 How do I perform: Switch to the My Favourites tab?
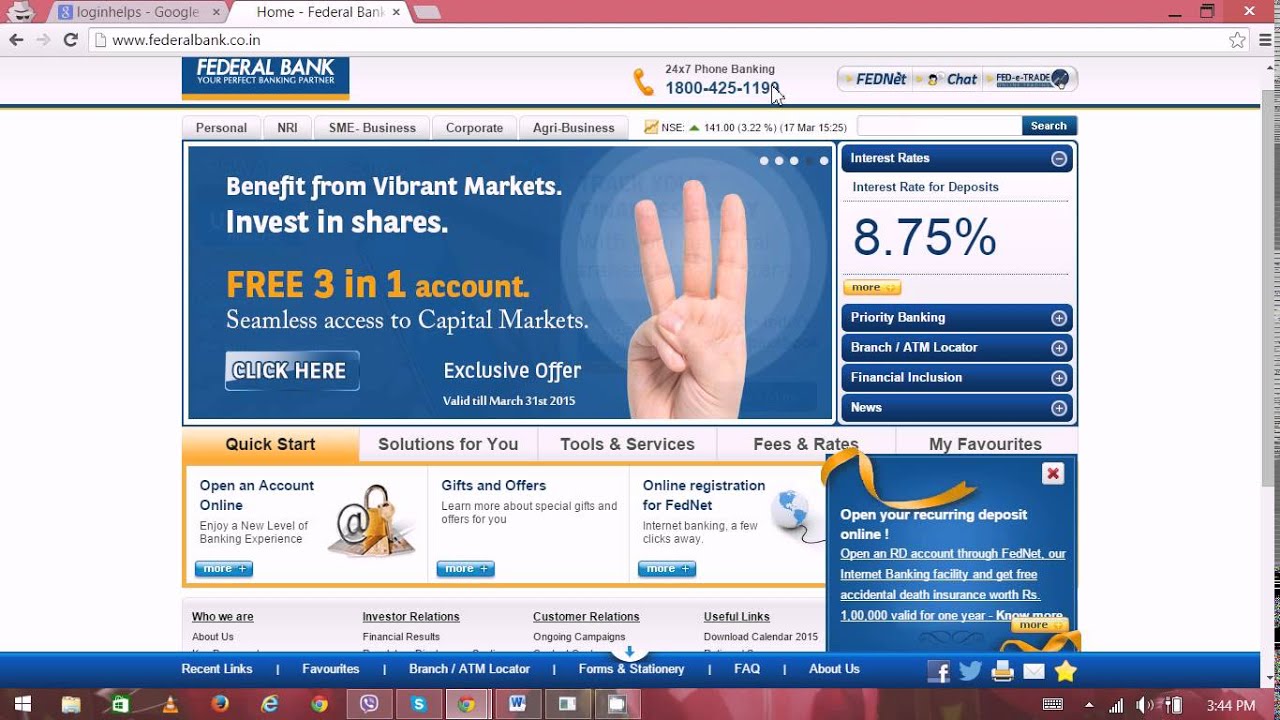pyautogui.click(x=985, y=444)
